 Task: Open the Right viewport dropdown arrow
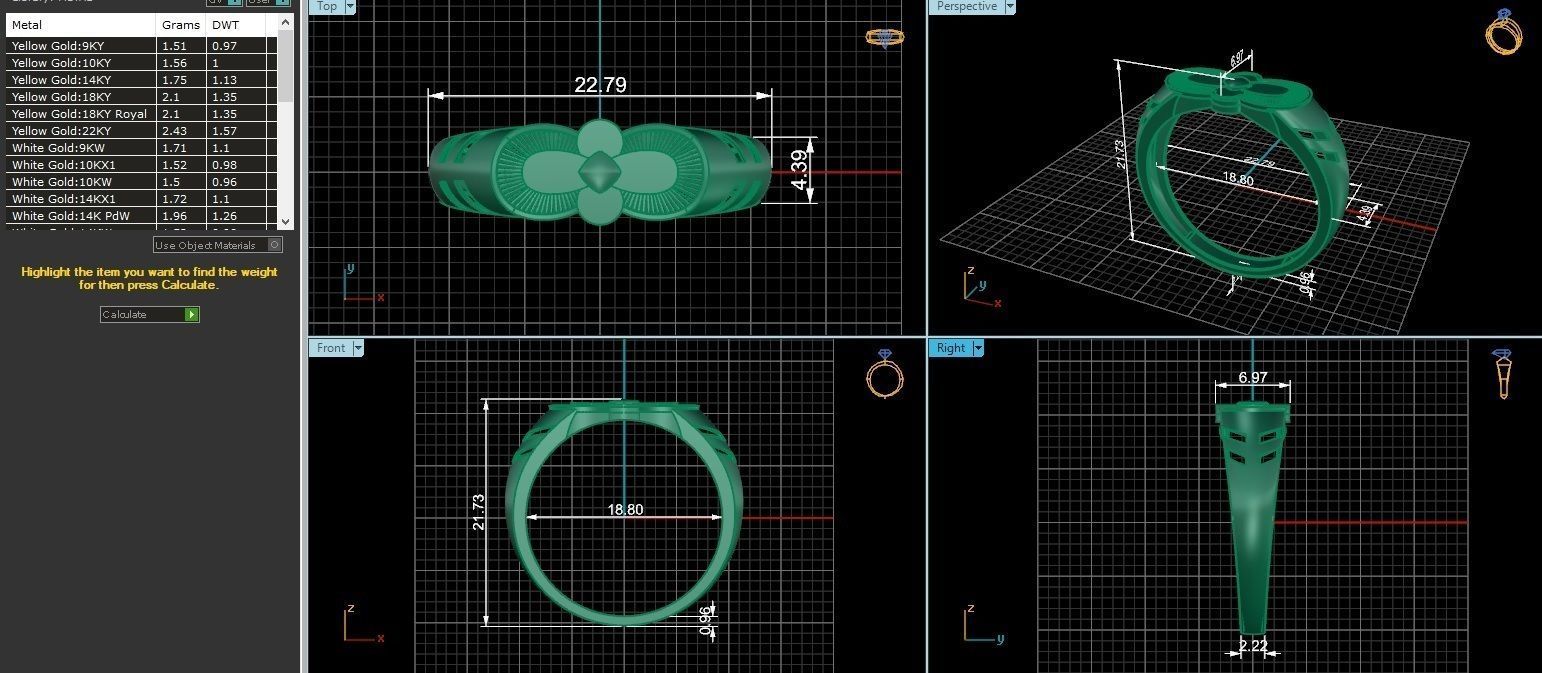click(978, 348)
